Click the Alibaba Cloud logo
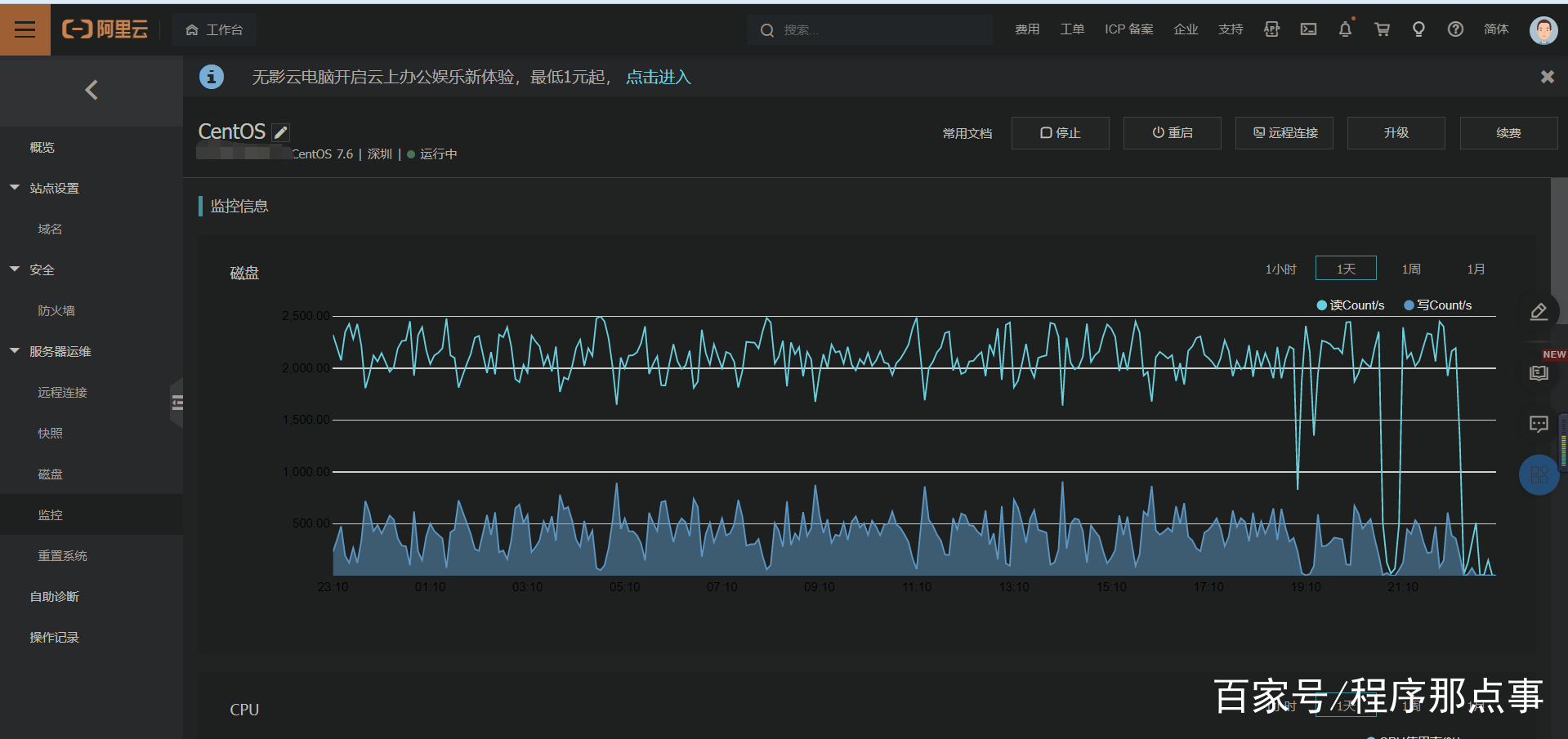 click(x=105, y=29)
